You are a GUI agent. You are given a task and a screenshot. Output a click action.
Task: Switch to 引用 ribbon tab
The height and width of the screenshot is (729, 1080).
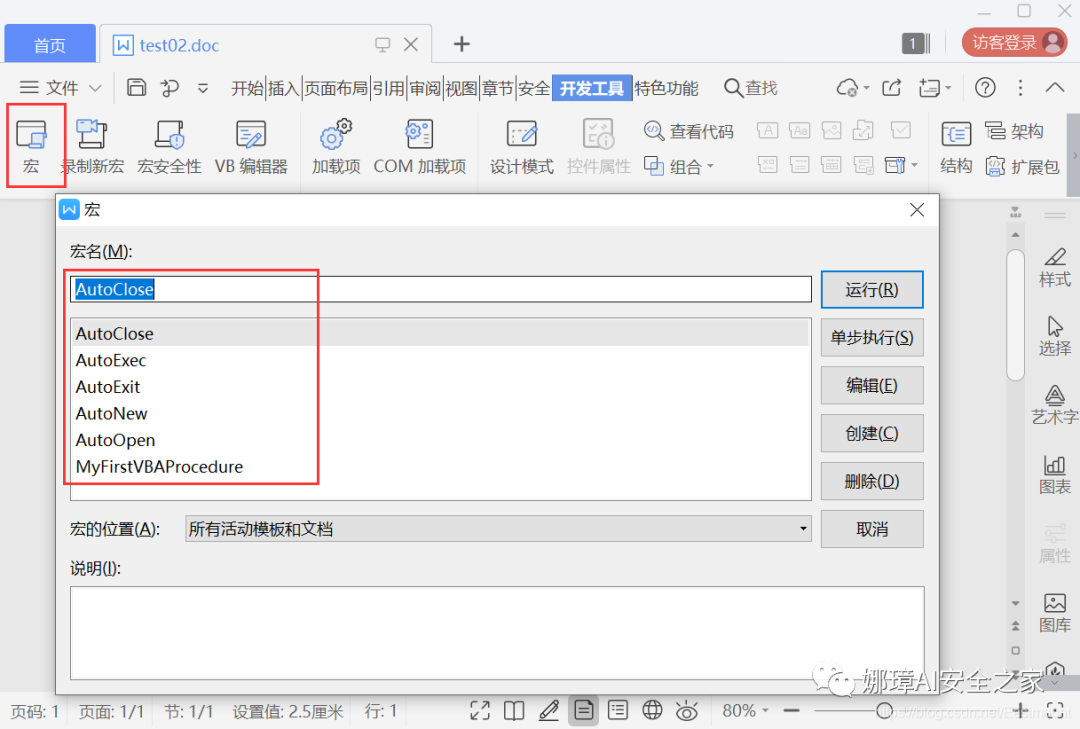point(388,88)
